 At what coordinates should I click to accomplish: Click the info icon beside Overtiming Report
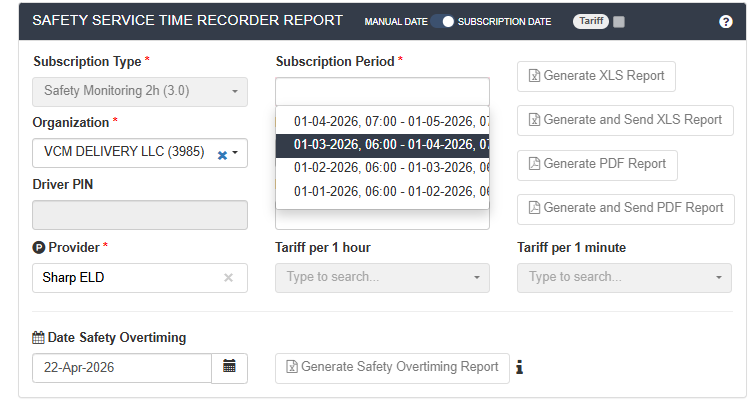pyautogui.click(x=520, y=368)
